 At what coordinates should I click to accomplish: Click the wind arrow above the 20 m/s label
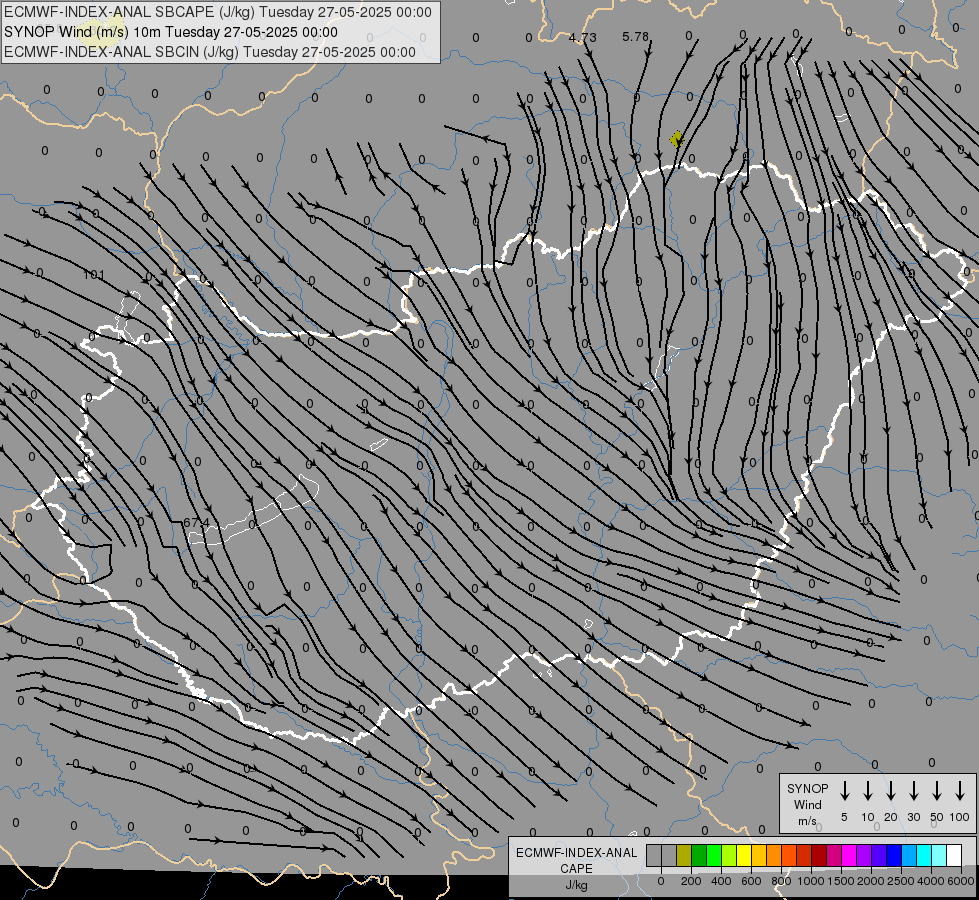tap(891, 791)
